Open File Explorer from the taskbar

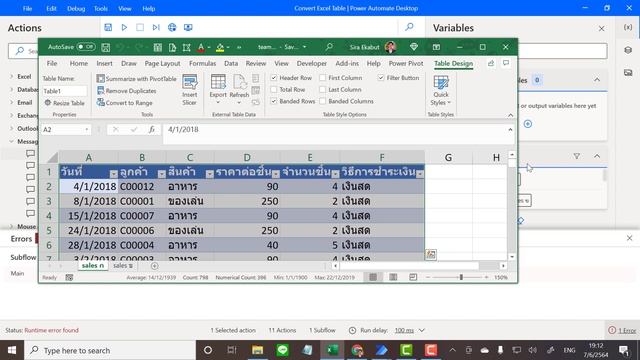point(258,350)
